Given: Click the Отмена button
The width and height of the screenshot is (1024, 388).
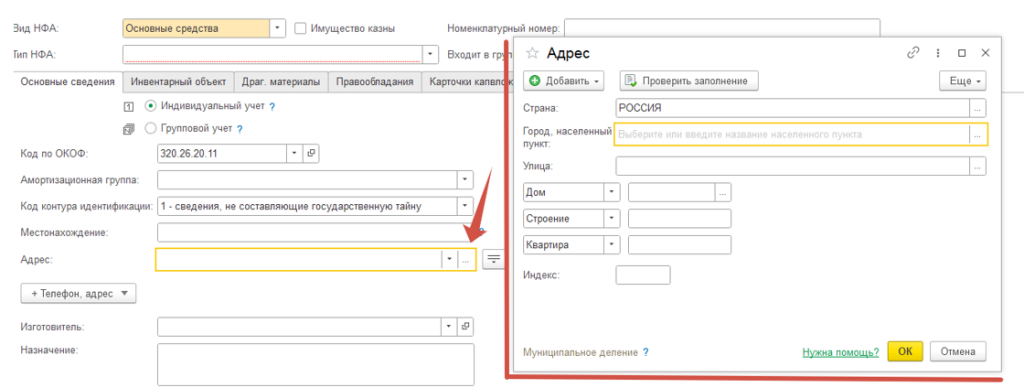Looking at the screenshot, I should (957, 351).
